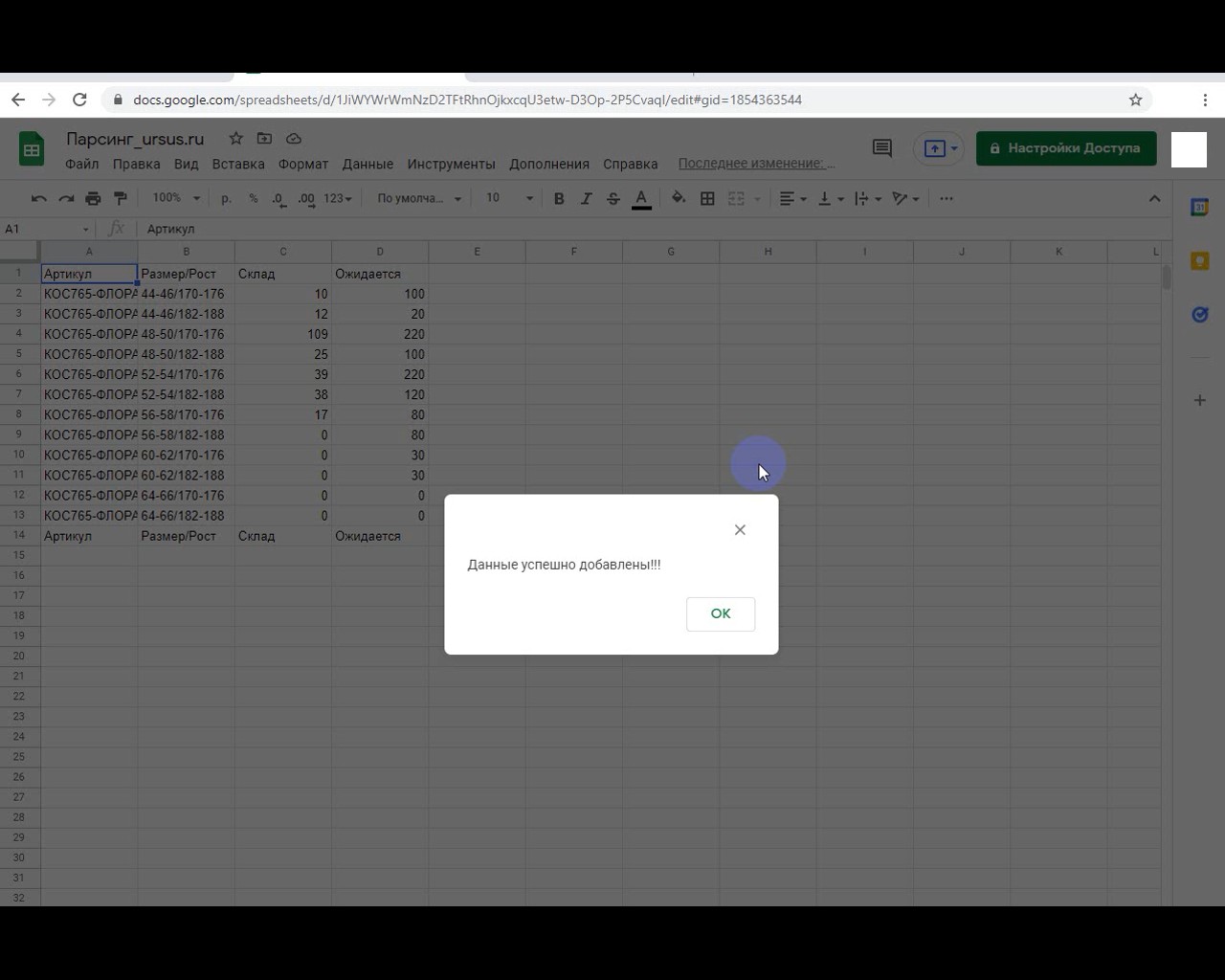Open the Правка menu

coord(136,164)
